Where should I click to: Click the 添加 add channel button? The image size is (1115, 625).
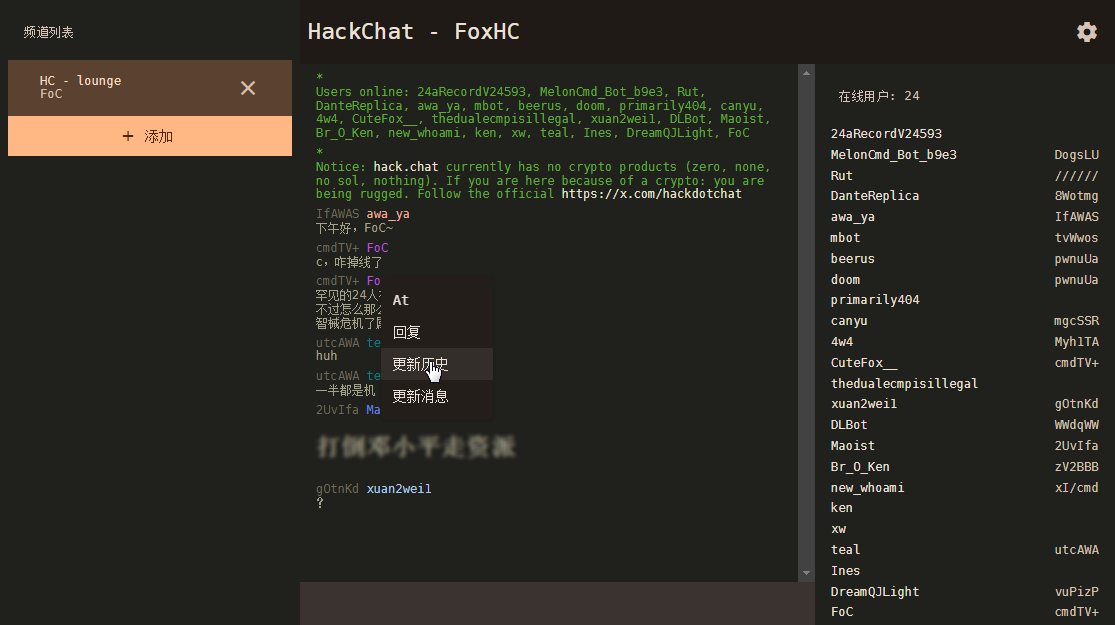click(150, 136)
